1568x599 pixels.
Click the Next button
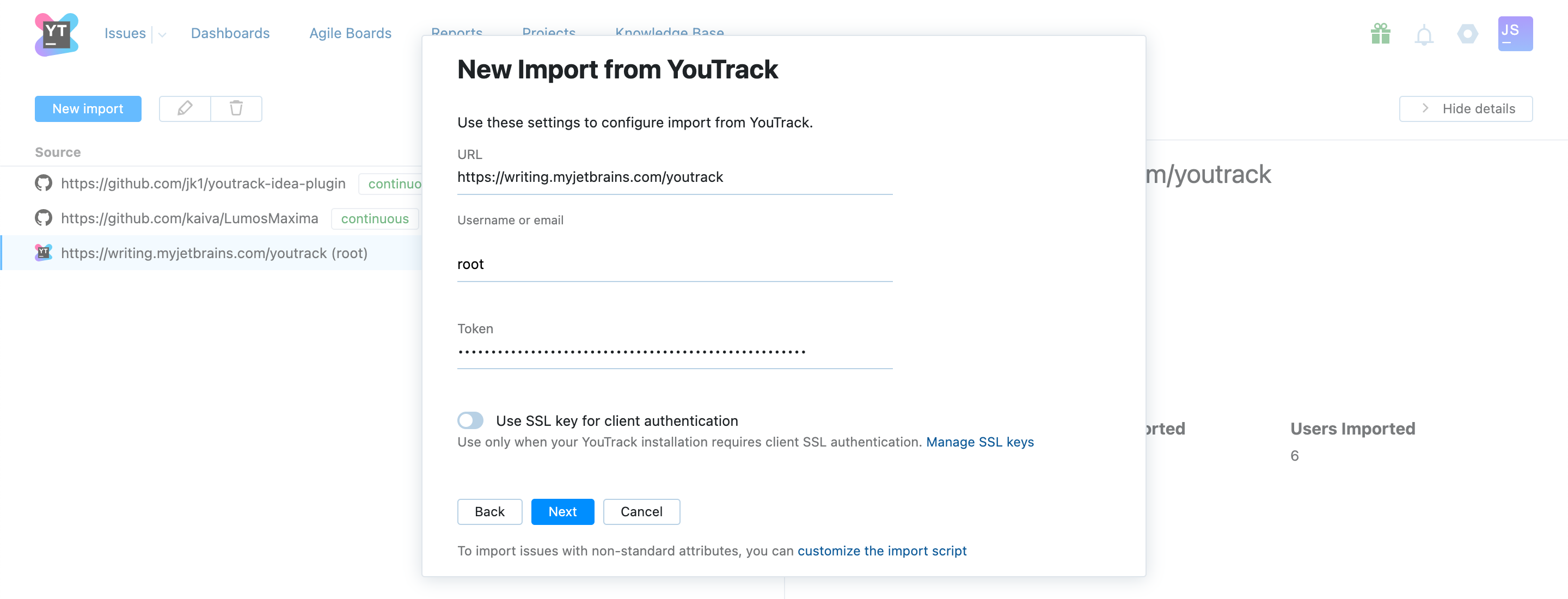pos(562,511)
